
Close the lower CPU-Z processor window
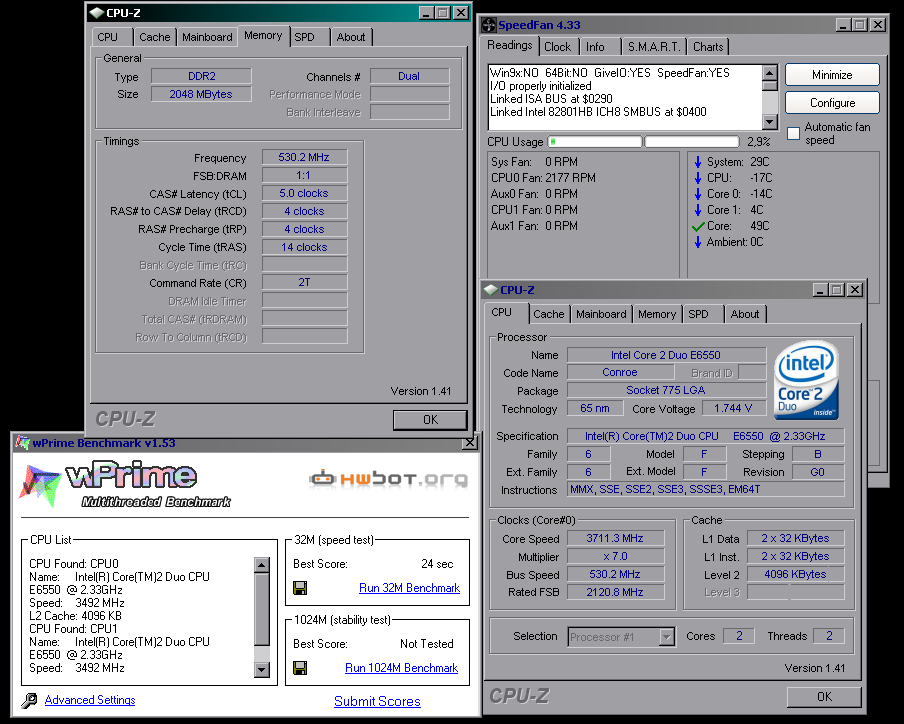(856, 290)
